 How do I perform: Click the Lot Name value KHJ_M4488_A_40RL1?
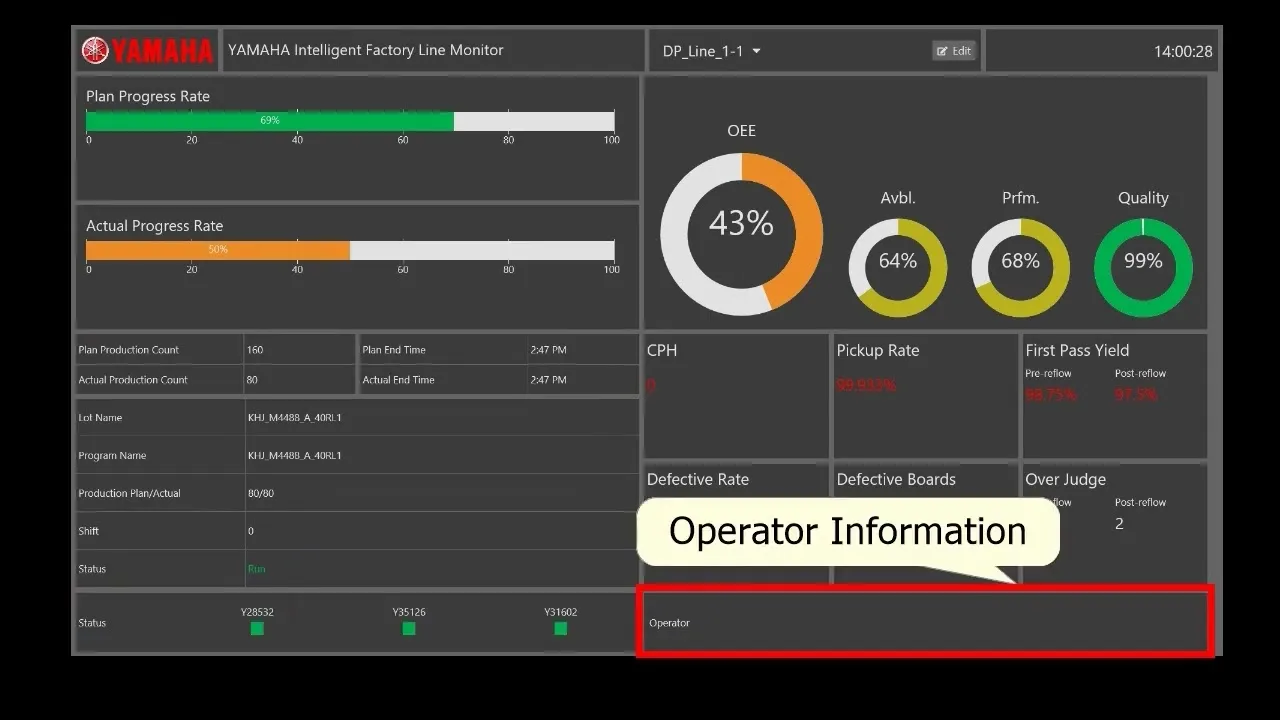294,418
